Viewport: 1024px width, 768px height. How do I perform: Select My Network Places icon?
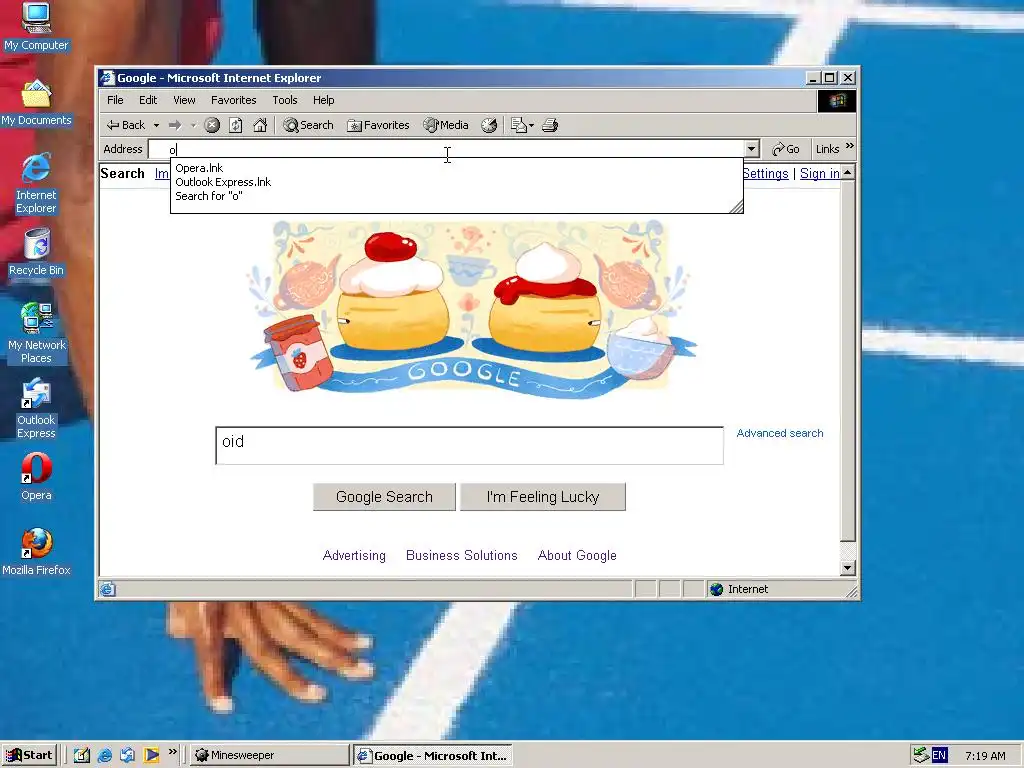coord(36,333)
